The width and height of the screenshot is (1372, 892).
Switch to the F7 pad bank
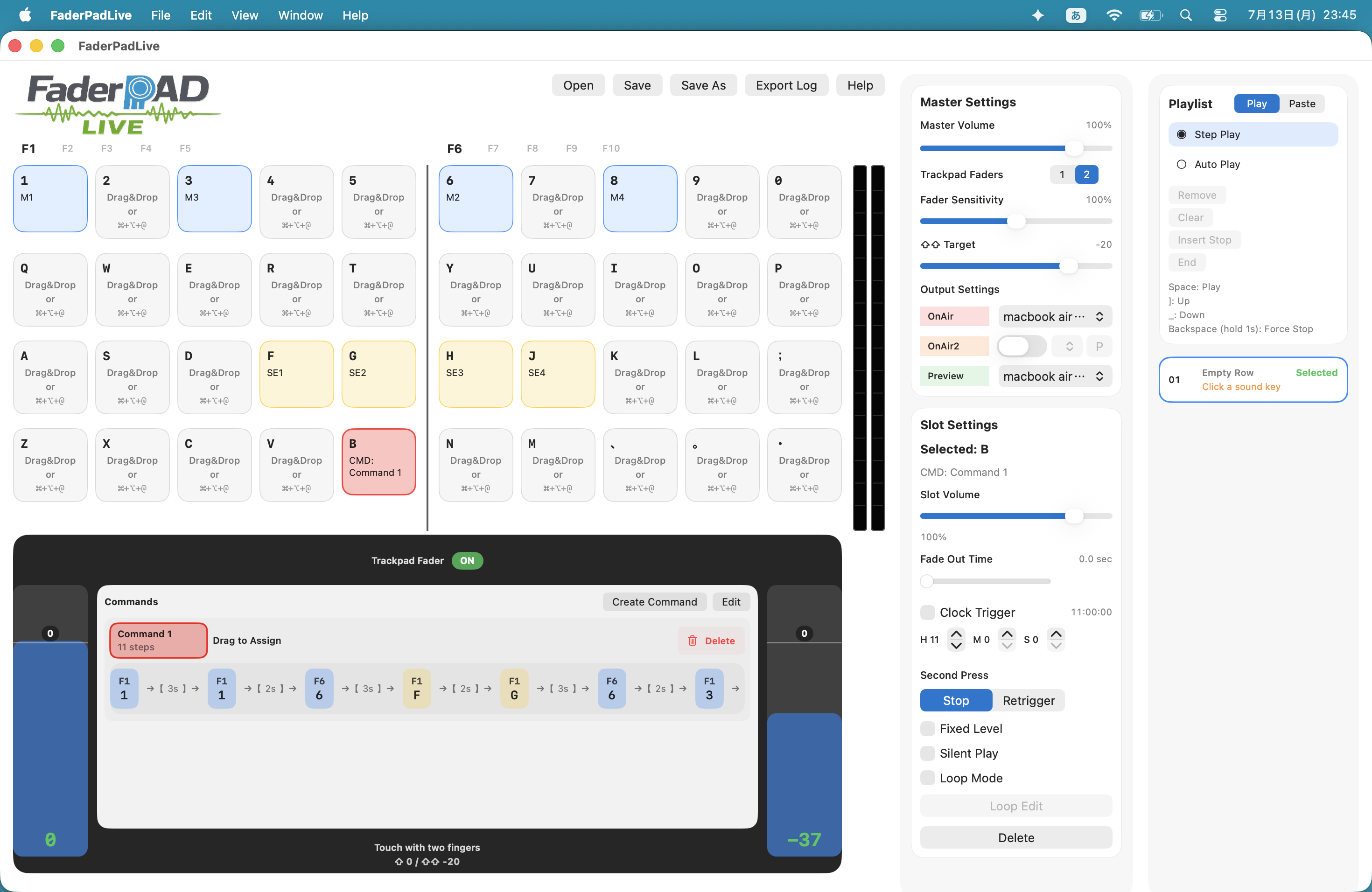(493, 148)
